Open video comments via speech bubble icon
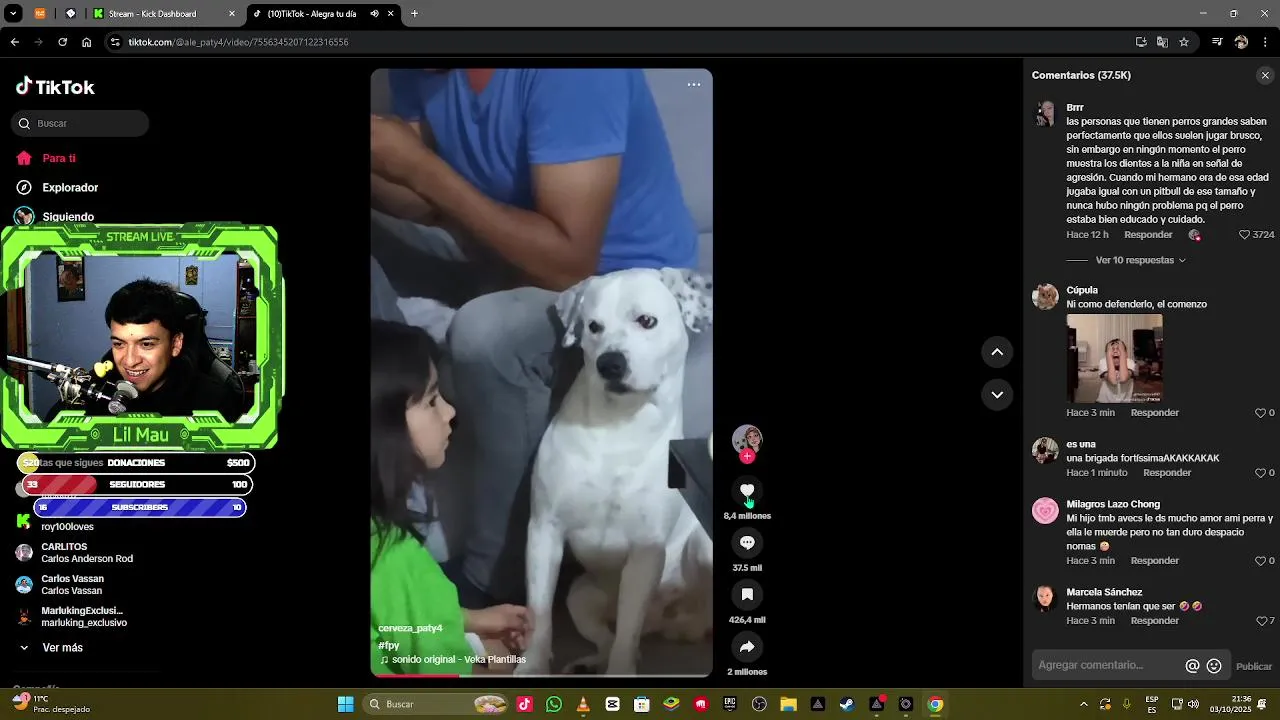 coord(747,543)
